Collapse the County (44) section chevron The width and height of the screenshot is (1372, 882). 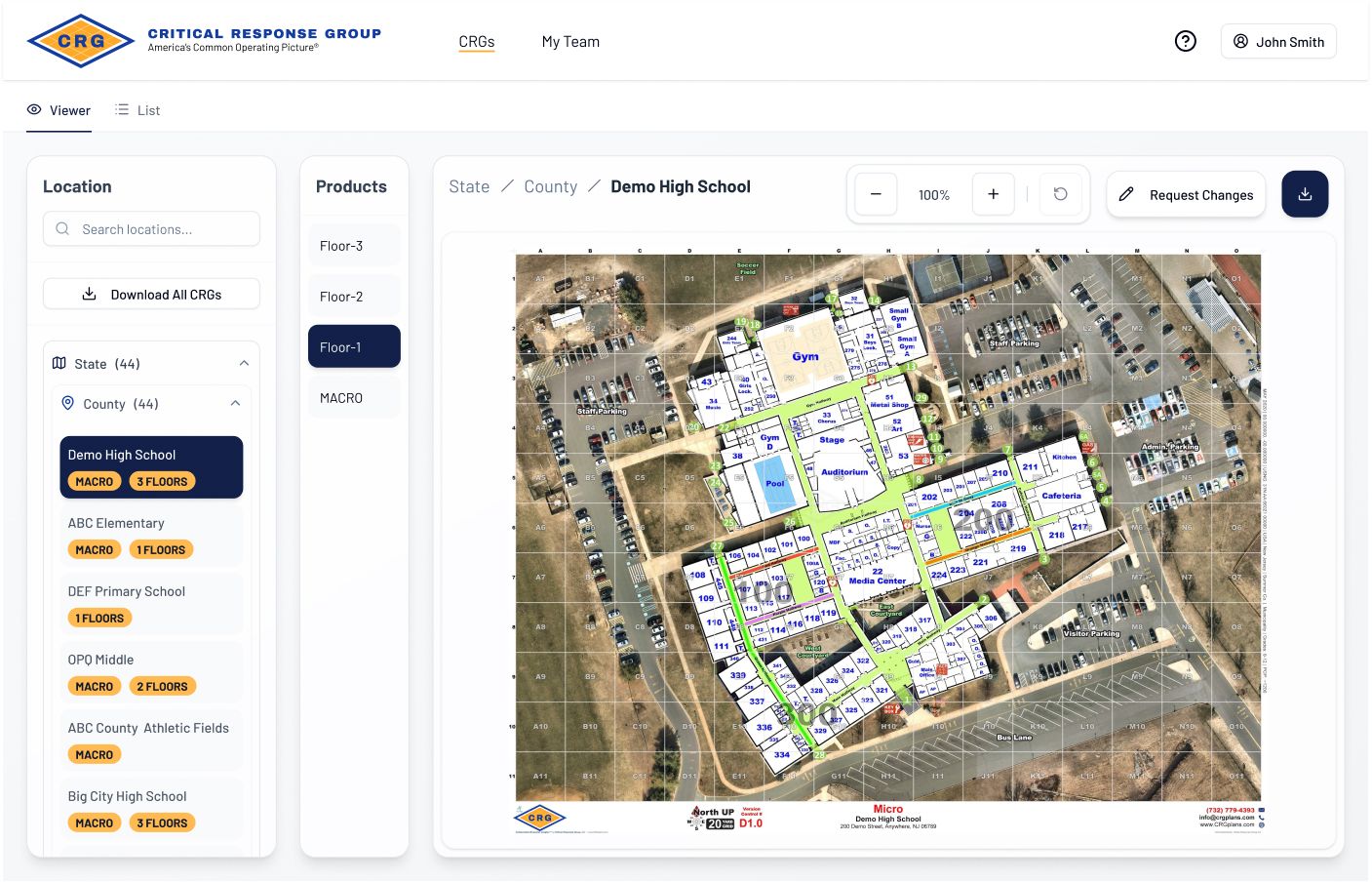(235, 403)
